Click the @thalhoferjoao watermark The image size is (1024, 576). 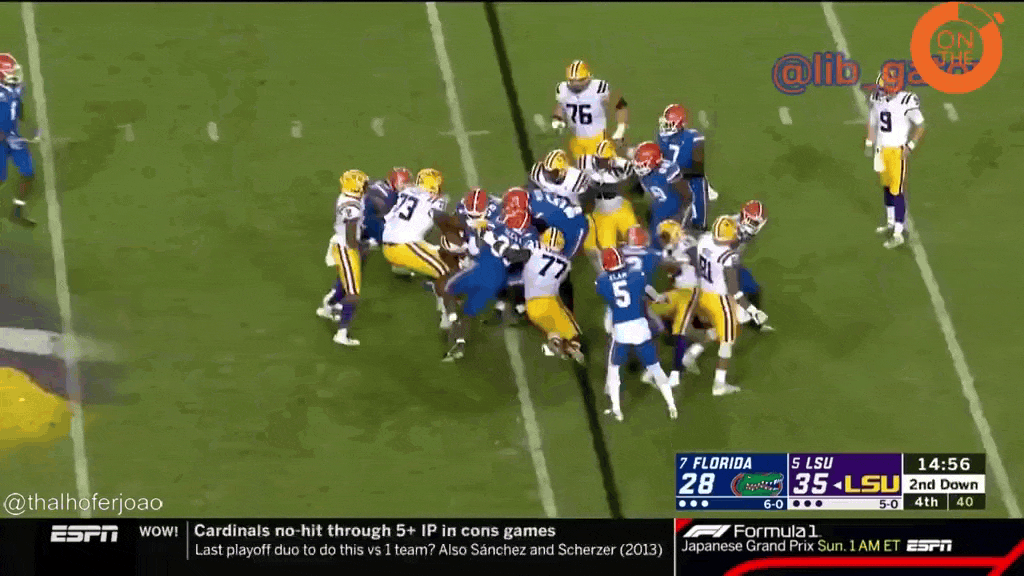click(x=83, y=503)
